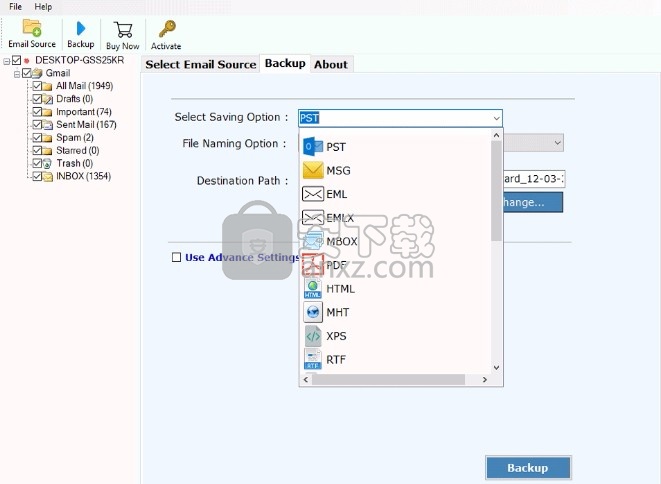Uncheck the Drafts (0) checkbox
This screenshot has width=661, height=484.
click(37, 99)
